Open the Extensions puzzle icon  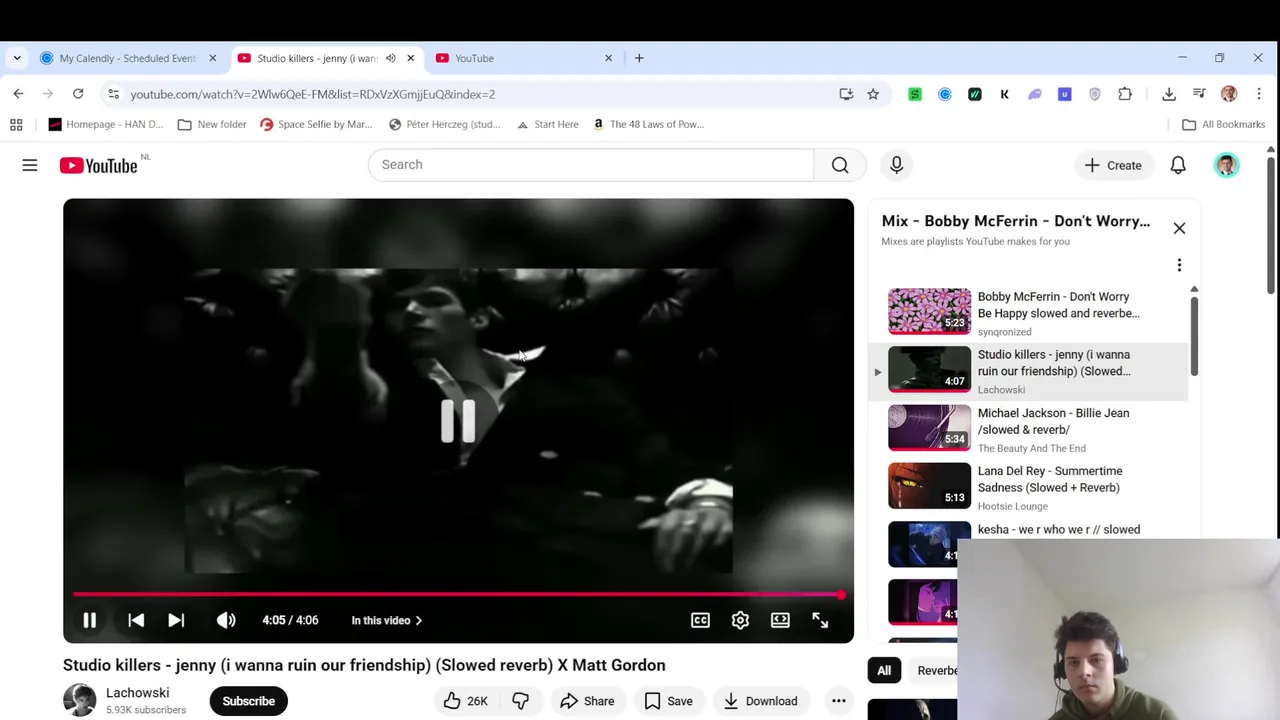[x=1125, y=94]
